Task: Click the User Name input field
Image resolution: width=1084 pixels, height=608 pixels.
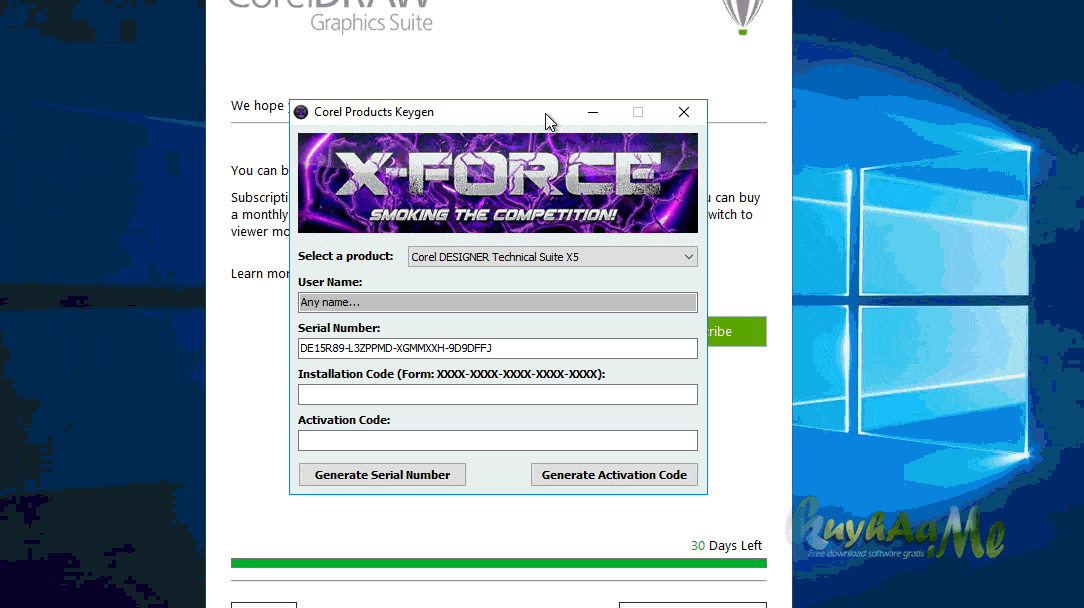Action: [x=497, y=302]
